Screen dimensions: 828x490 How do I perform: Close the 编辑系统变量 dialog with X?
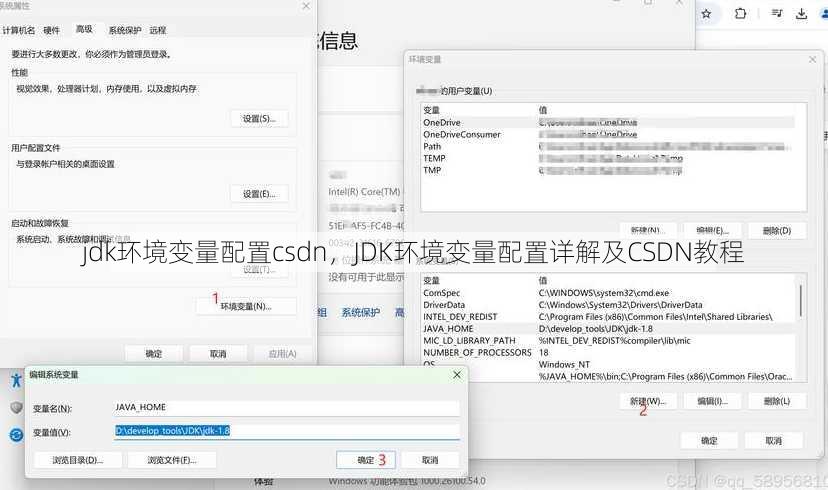point(457,374)
